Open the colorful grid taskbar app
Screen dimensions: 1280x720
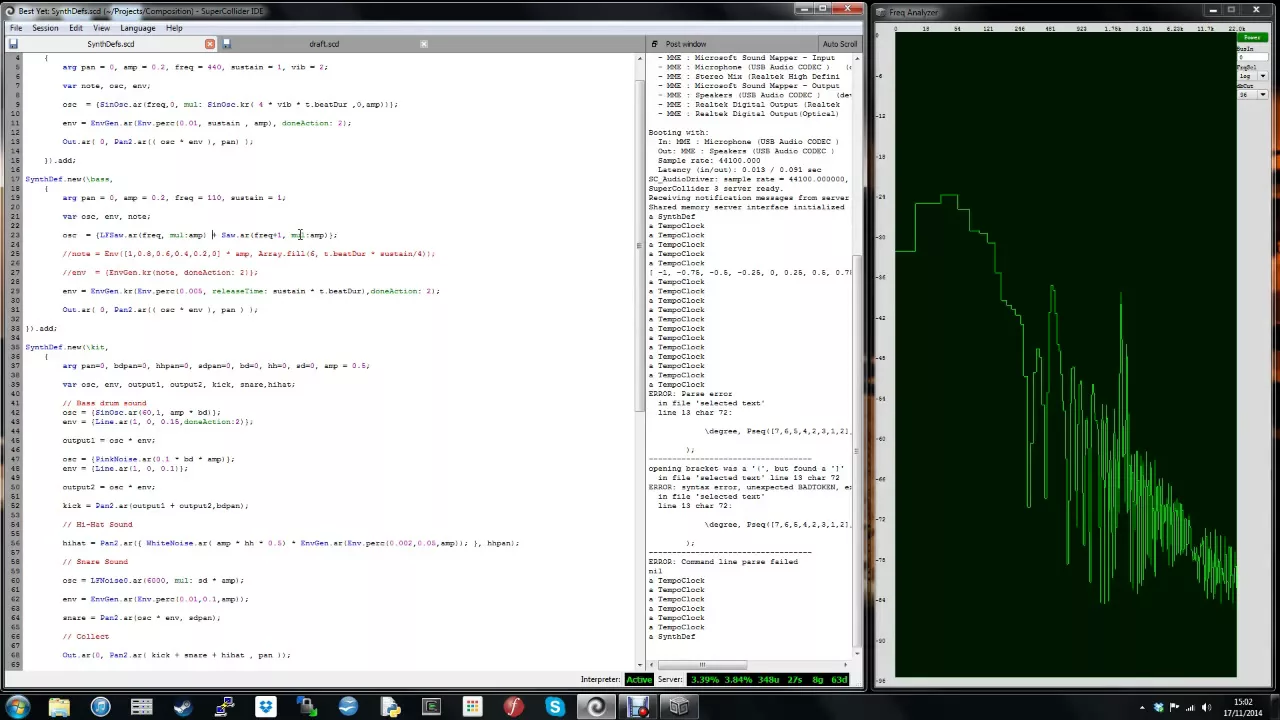click(x=472, y=707)
